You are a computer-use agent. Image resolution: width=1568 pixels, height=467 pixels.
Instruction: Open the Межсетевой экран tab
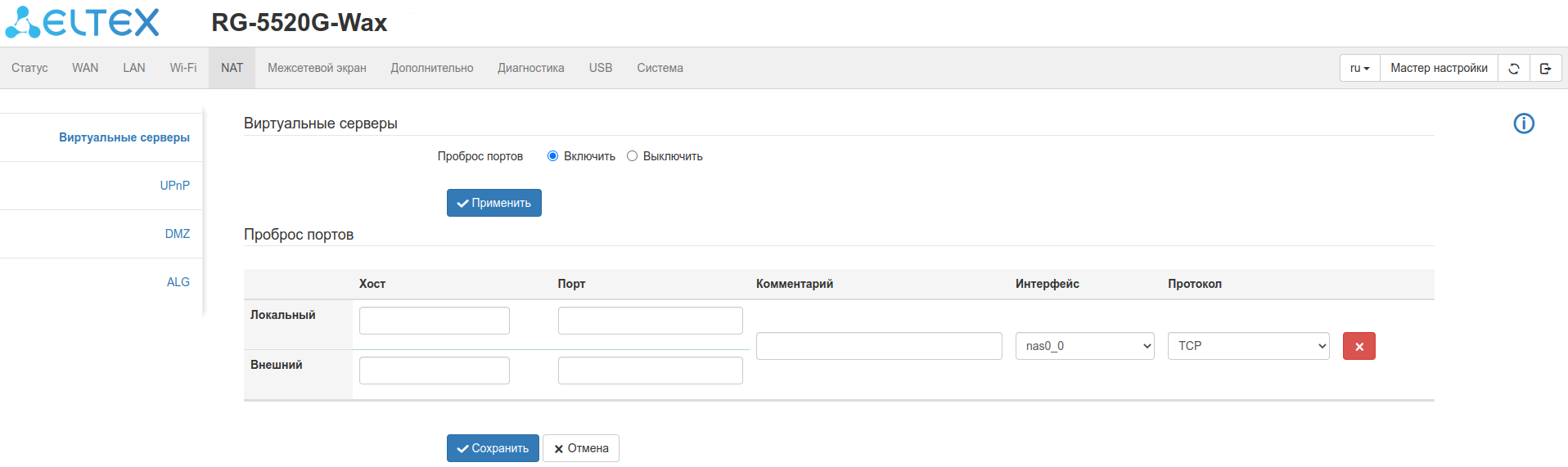[317, 68]
